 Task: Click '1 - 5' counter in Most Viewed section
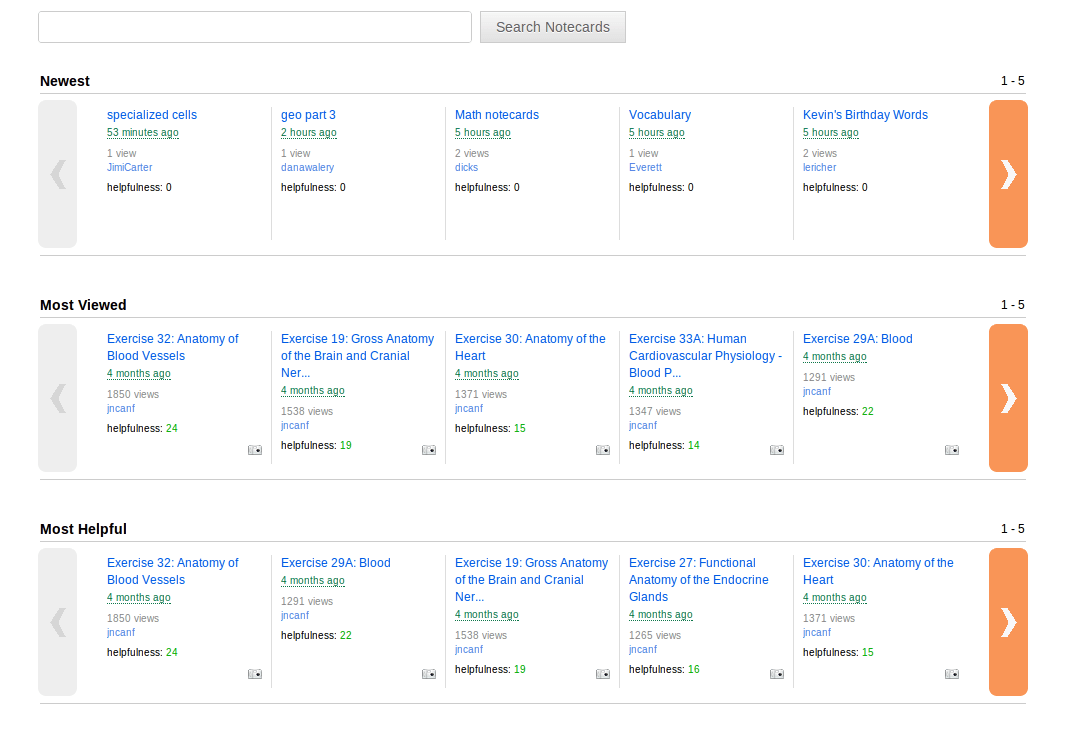[x=1012, y=305]
